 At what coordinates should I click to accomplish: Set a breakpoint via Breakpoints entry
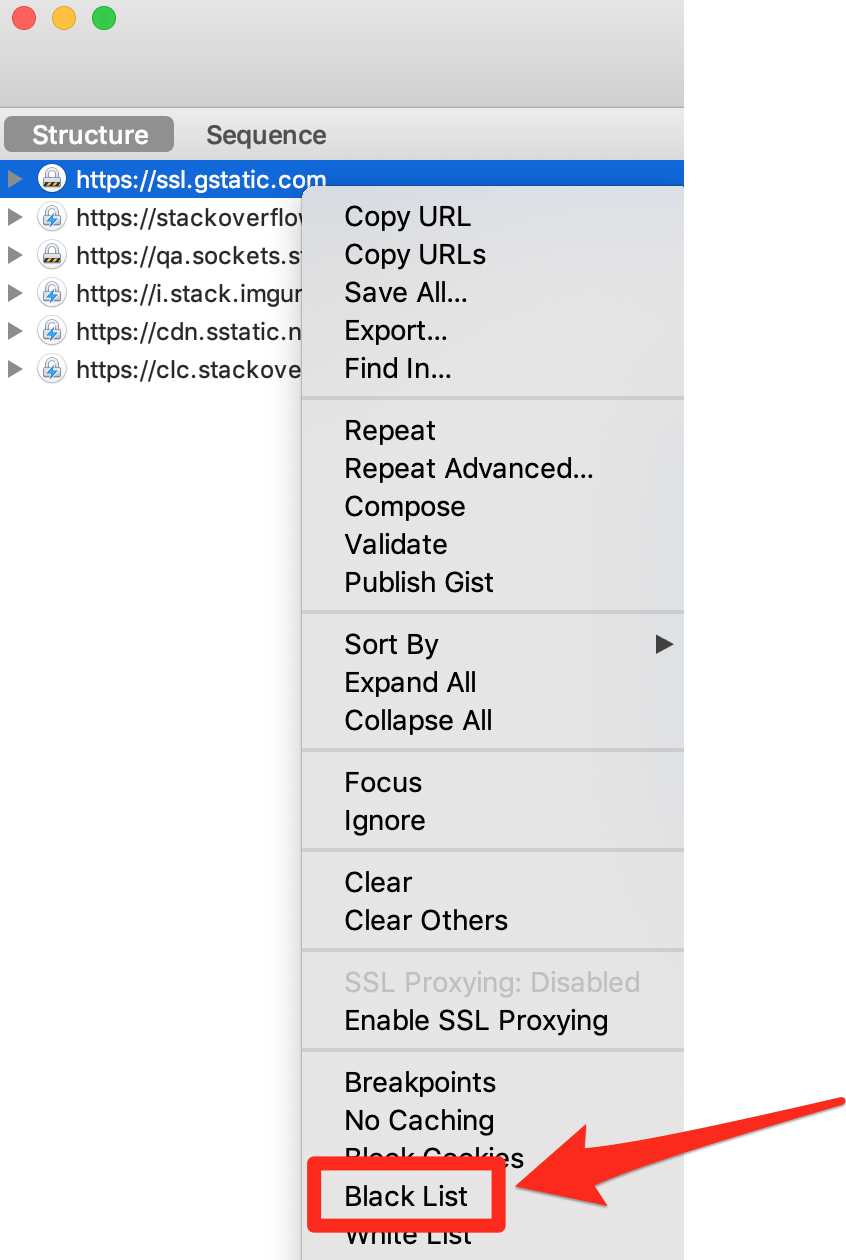click(x=420, y=1082)
